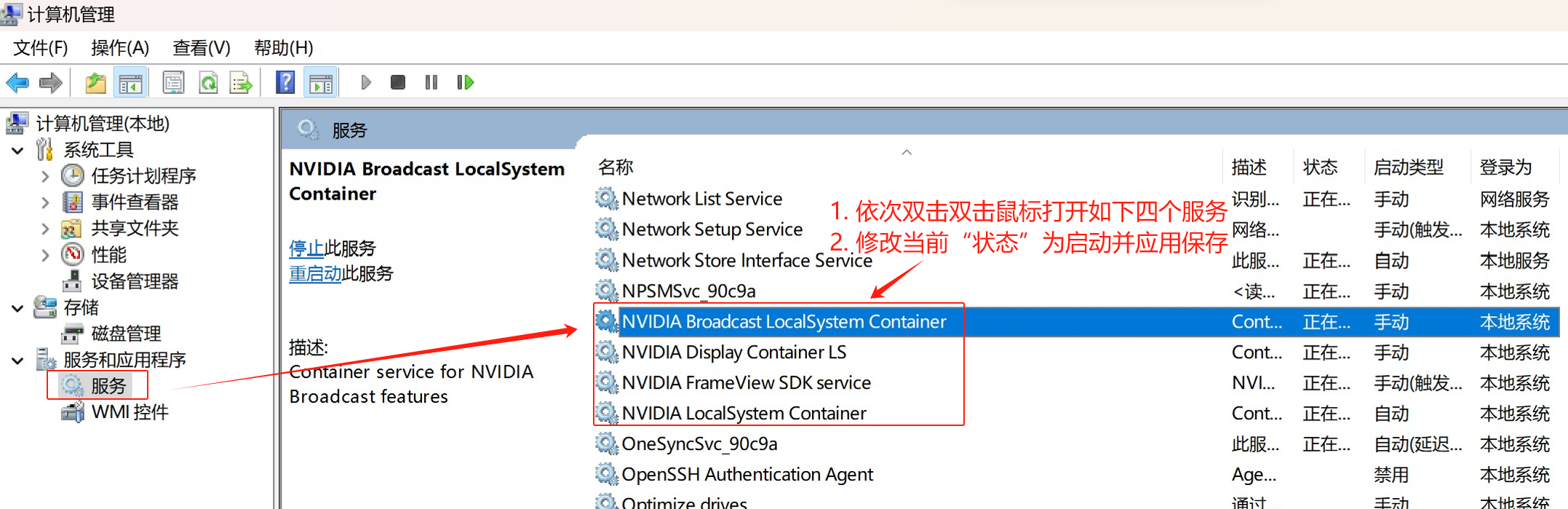Collapse the 服务和应用程序 tree node
1568x509 pixels.
pos(18,360)
